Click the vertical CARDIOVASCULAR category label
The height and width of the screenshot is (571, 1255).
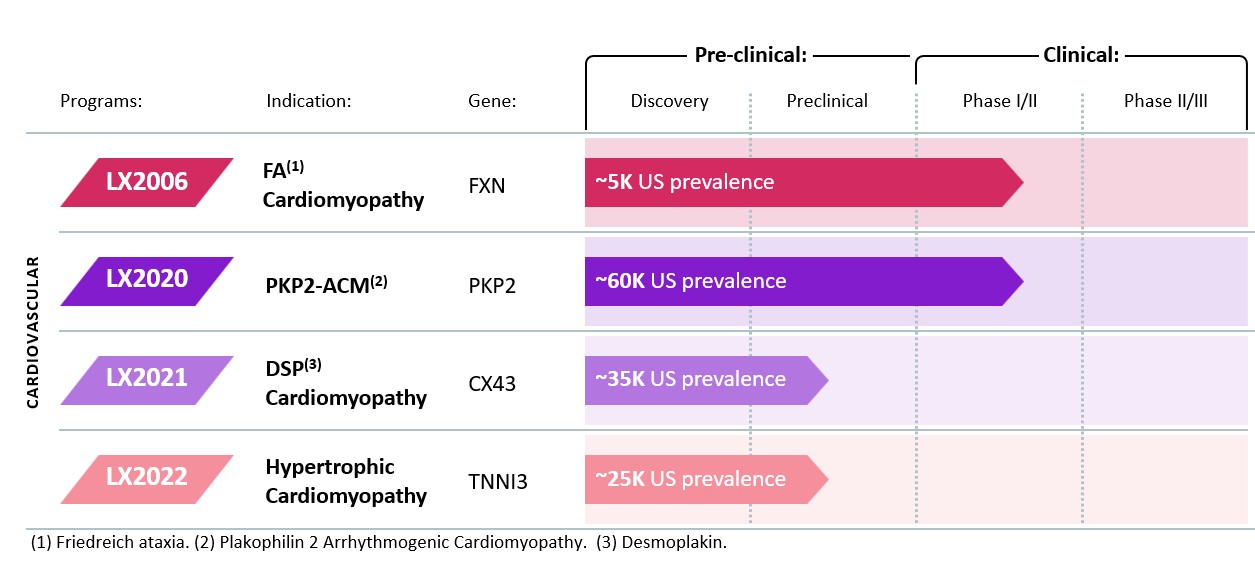(32, 332)
